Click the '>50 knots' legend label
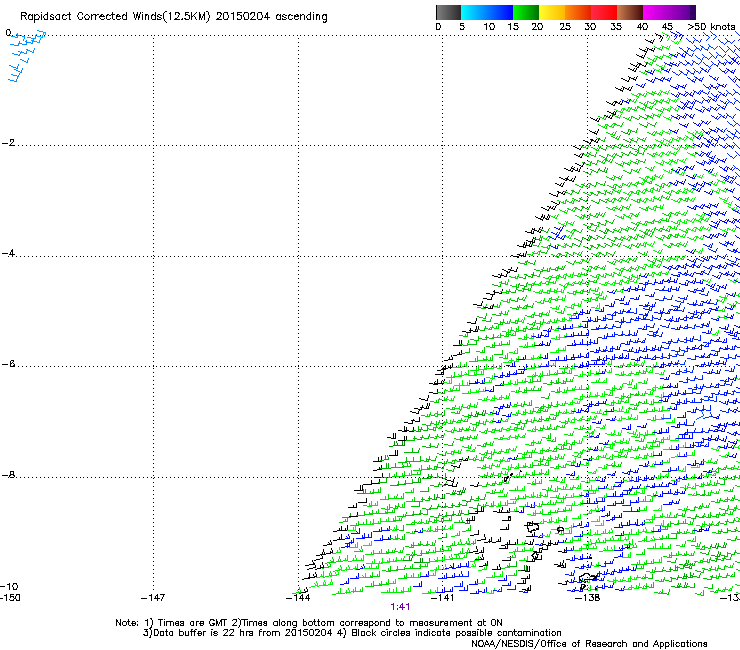 pyautogui.click(x=711, y=27)
